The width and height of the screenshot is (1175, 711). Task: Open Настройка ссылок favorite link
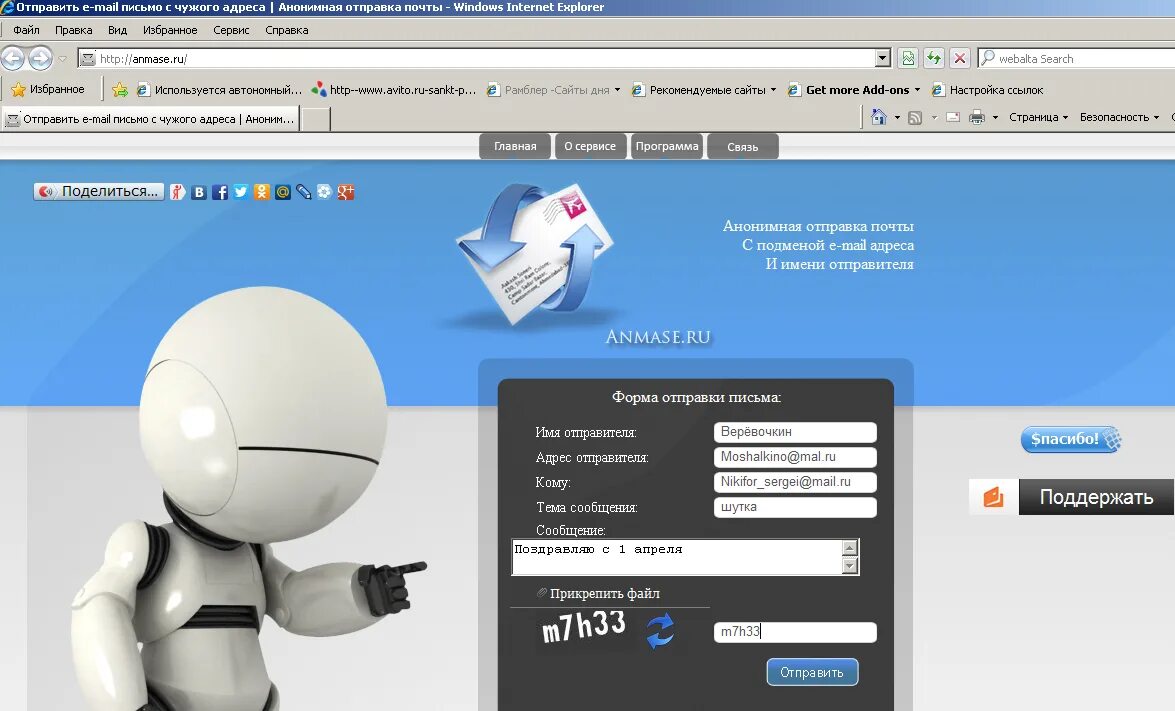click(987, 90)
